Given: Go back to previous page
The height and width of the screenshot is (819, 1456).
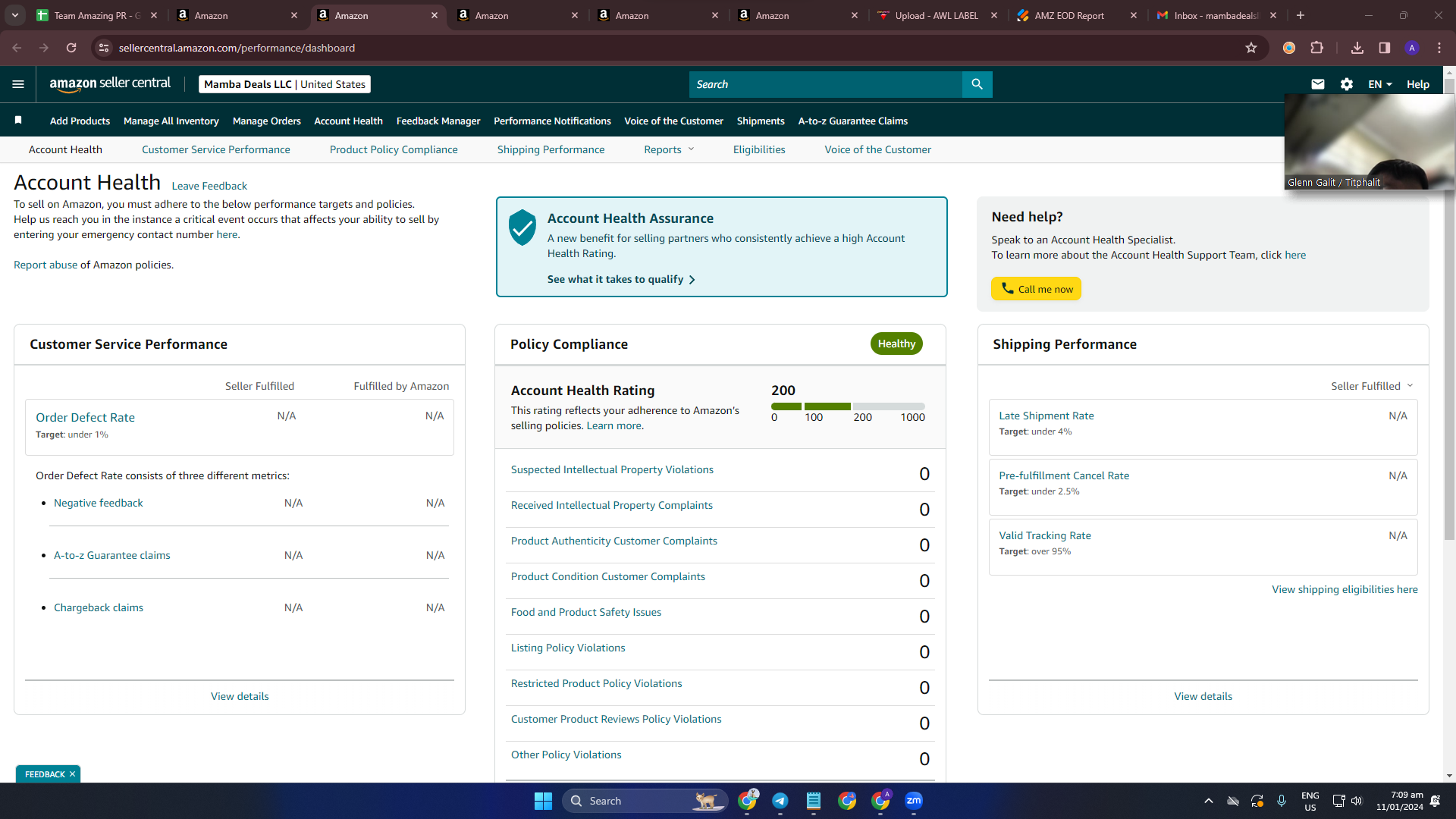Looking at the screenshot, I should tap(17, 48).
